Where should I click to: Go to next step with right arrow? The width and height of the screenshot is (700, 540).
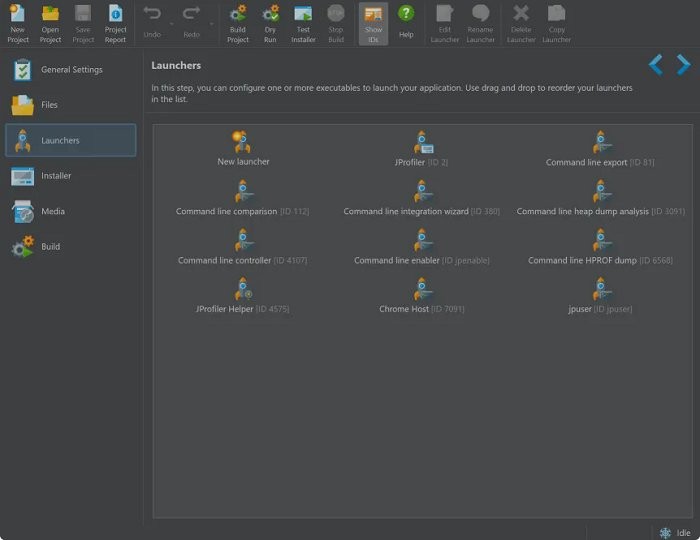[683, 66]
